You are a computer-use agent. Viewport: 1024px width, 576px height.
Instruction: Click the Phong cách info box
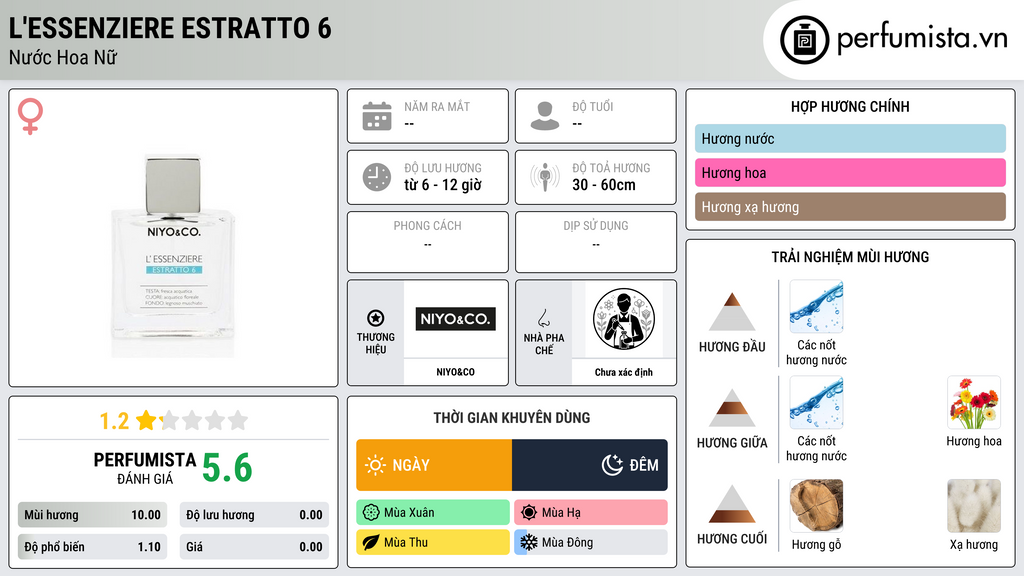pyautogui.click(x=428, y=242)
